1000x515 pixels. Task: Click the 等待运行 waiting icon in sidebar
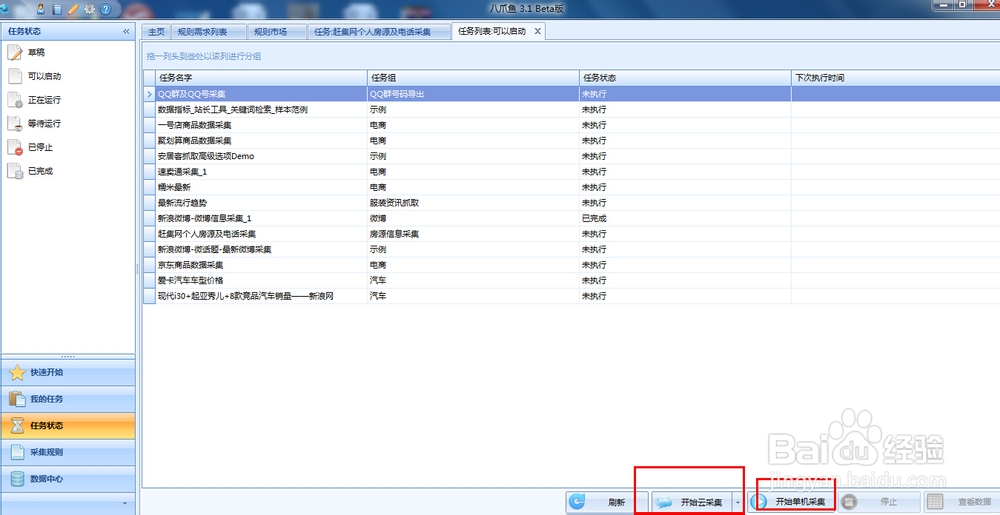pyautogui.click(x=15, y=124)
